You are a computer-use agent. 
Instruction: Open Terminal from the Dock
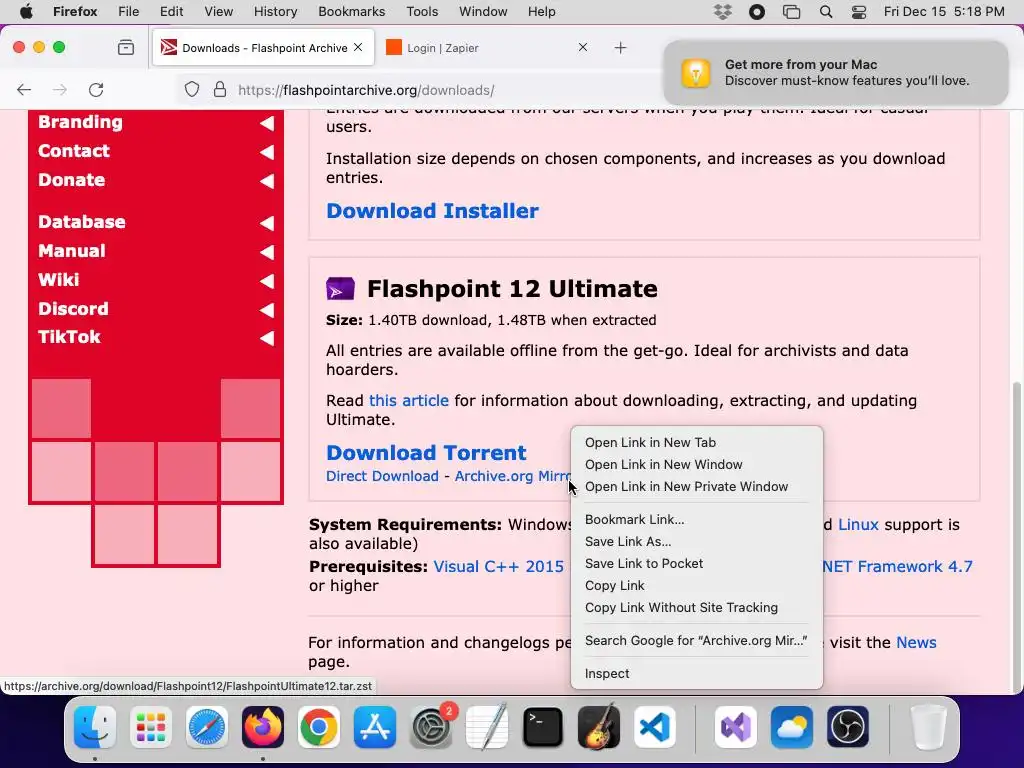[x=543, y=726]
